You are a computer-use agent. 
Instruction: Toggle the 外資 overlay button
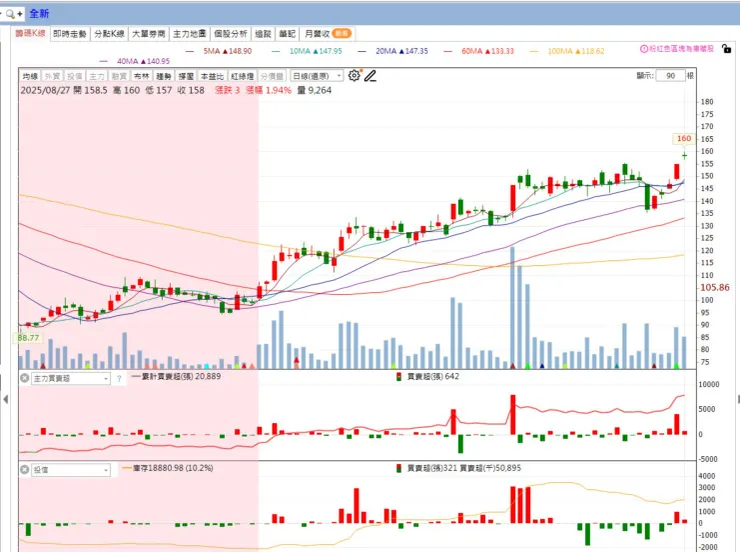click(52, 76)
